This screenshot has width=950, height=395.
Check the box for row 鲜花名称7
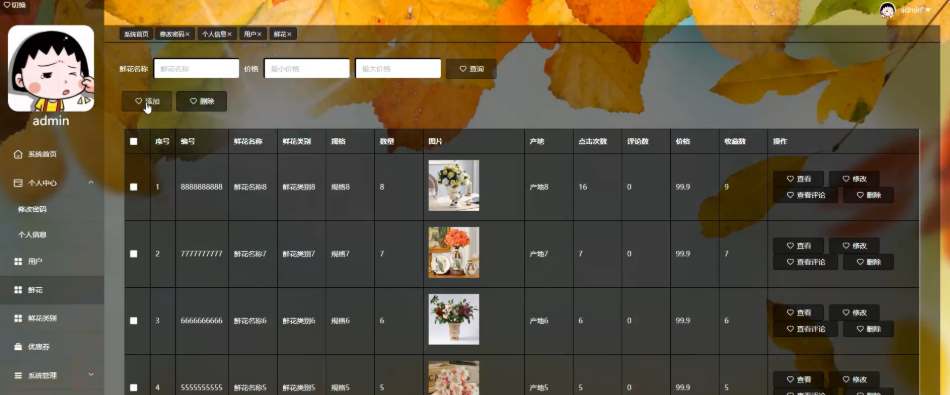pos(134,254)
